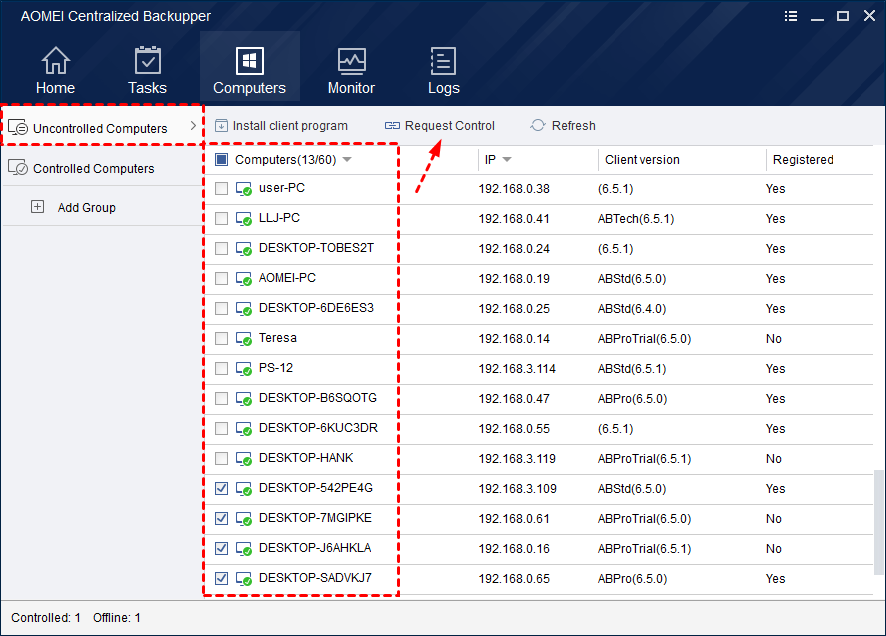
Task: Select the DESKTOP-J6AHKLA row name
Action: tap(315, 548)
